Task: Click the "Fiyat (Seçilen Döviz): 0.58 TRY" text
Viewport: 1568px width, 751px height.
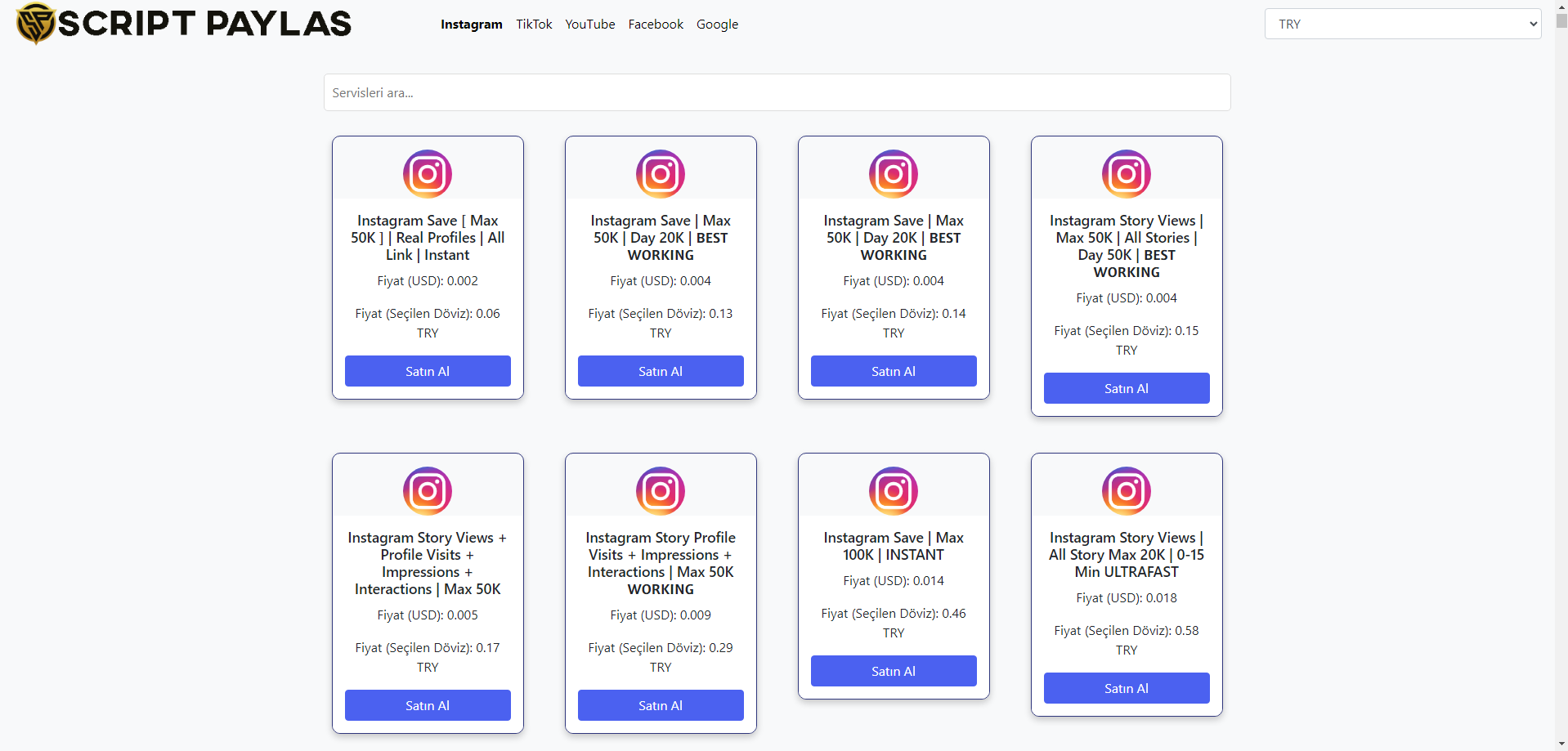Action: pos(1127,641)
